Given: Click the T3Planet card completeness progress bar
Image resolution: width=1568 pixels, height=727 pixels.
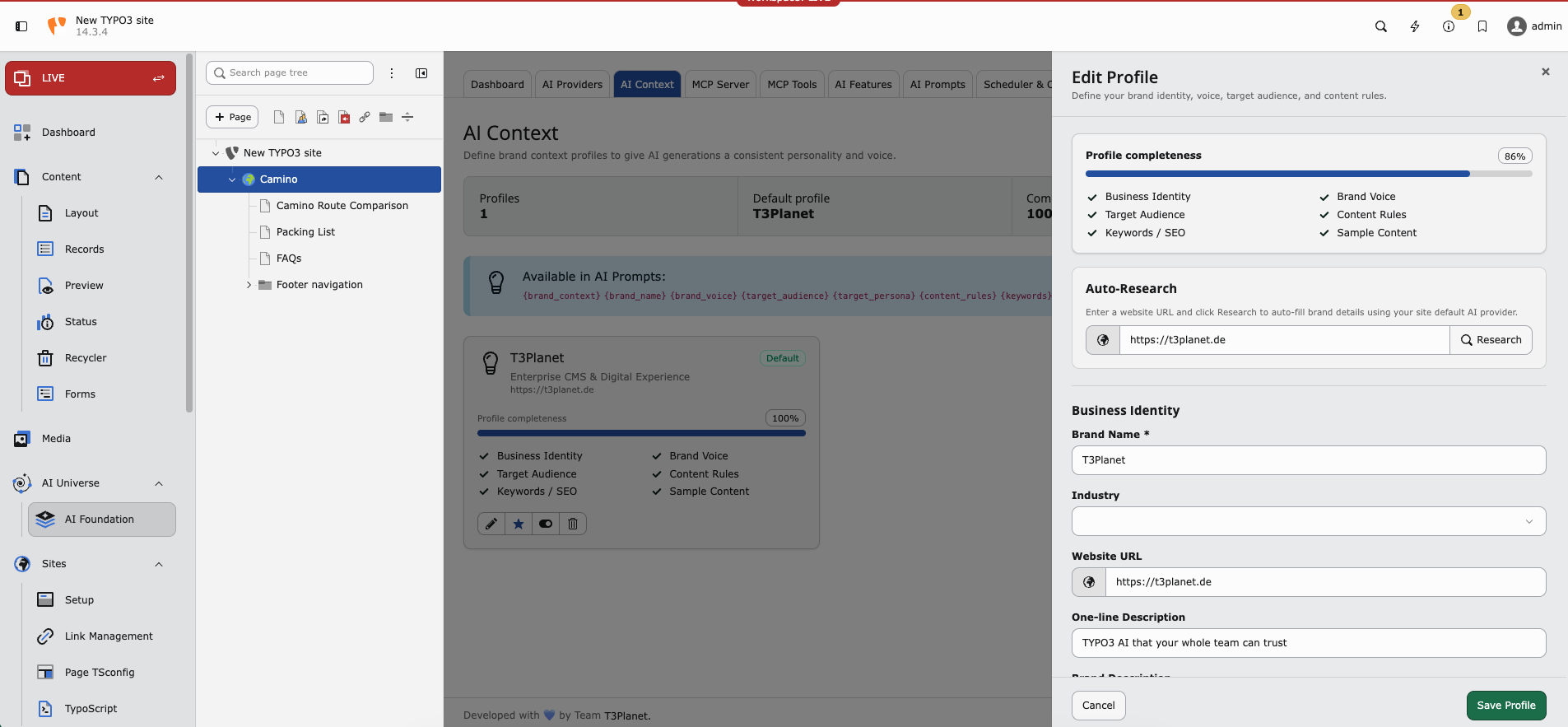Looking at the screenshot, I should tap(641, 433).
